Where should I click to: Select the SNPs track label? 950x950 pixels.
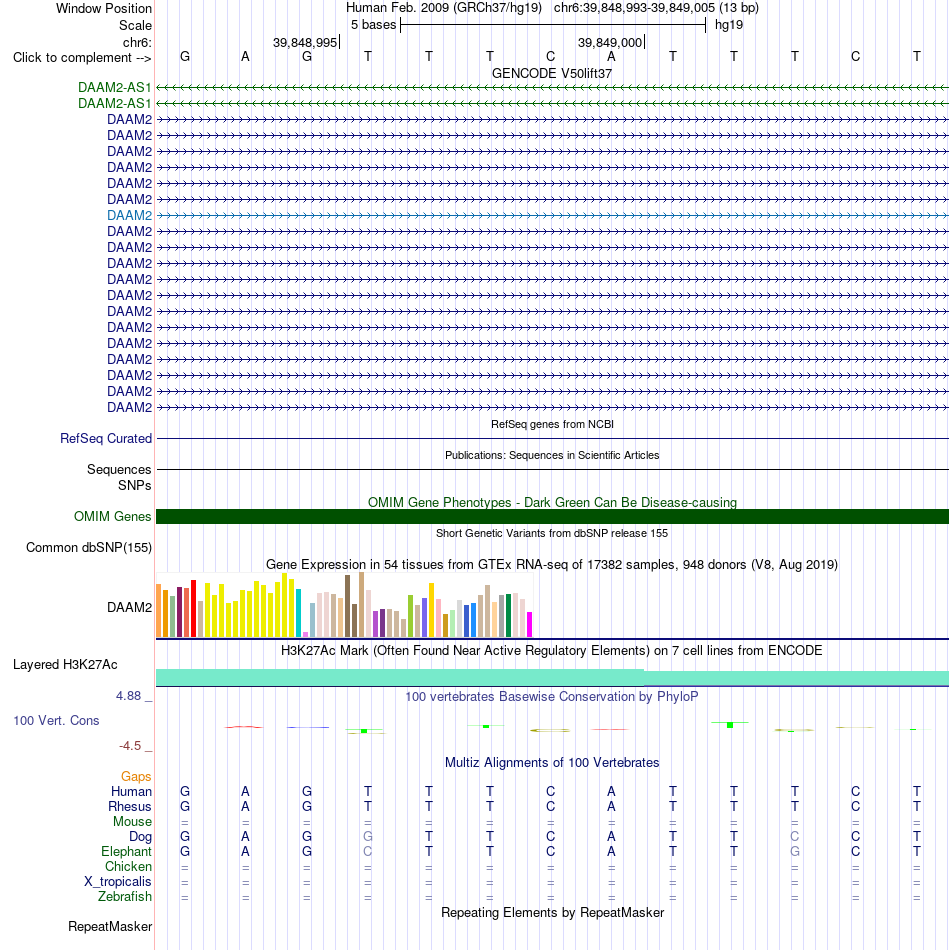pyautogui.click(x=135, y=485)
